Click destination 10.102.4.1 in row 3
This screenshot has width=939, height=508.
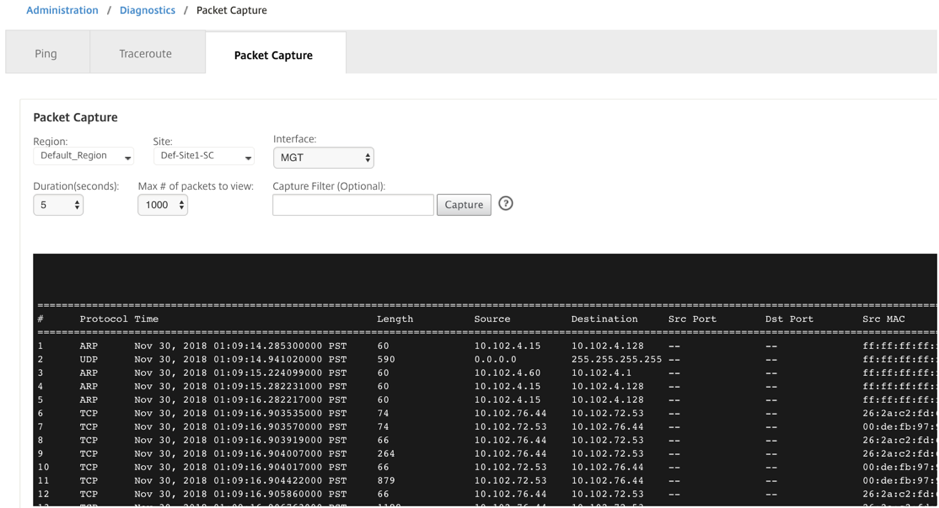coord(601,373)
